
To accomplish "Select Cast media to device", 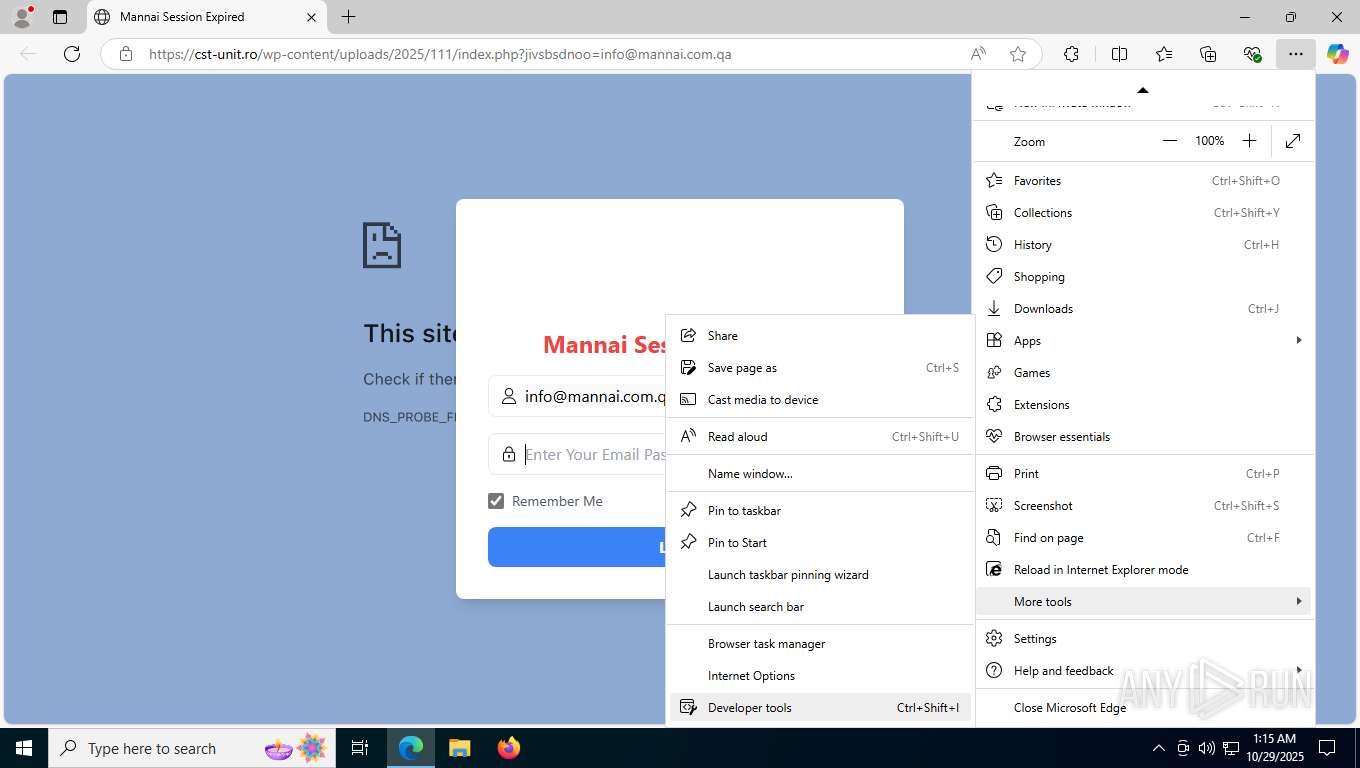I will 820,400.
